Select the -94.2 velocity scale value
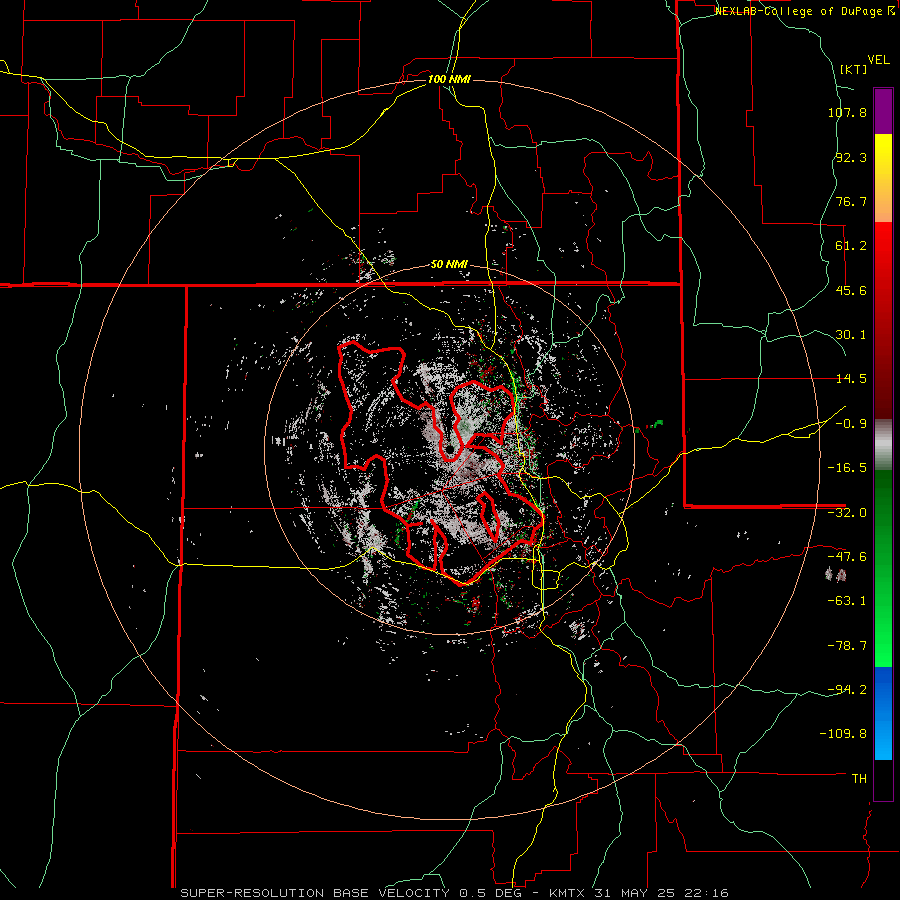Viewport: 900px width, 900px height. click(x=847, y=689)
